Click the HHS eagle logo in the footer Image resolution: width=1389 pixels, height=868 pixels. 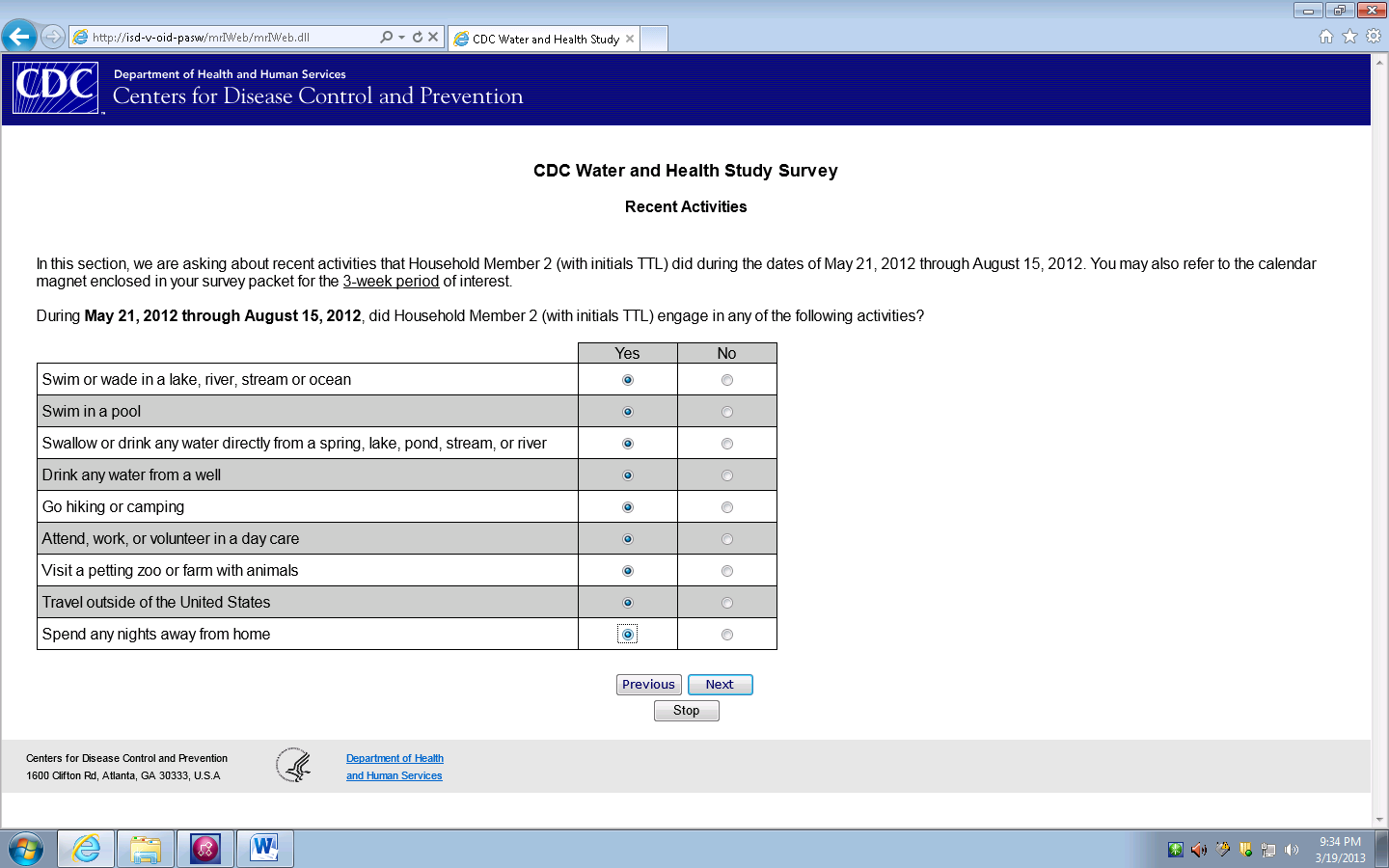pyautogui.click(x=293, y=766)
